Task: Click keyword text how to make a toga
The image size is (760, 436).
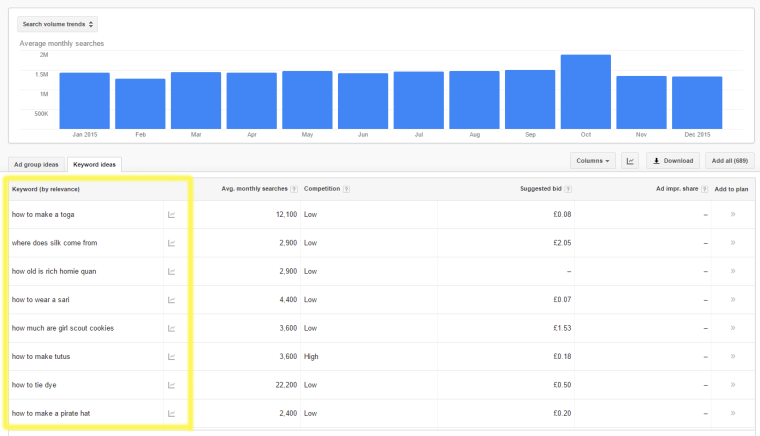Action: click(x=43, y=215)
